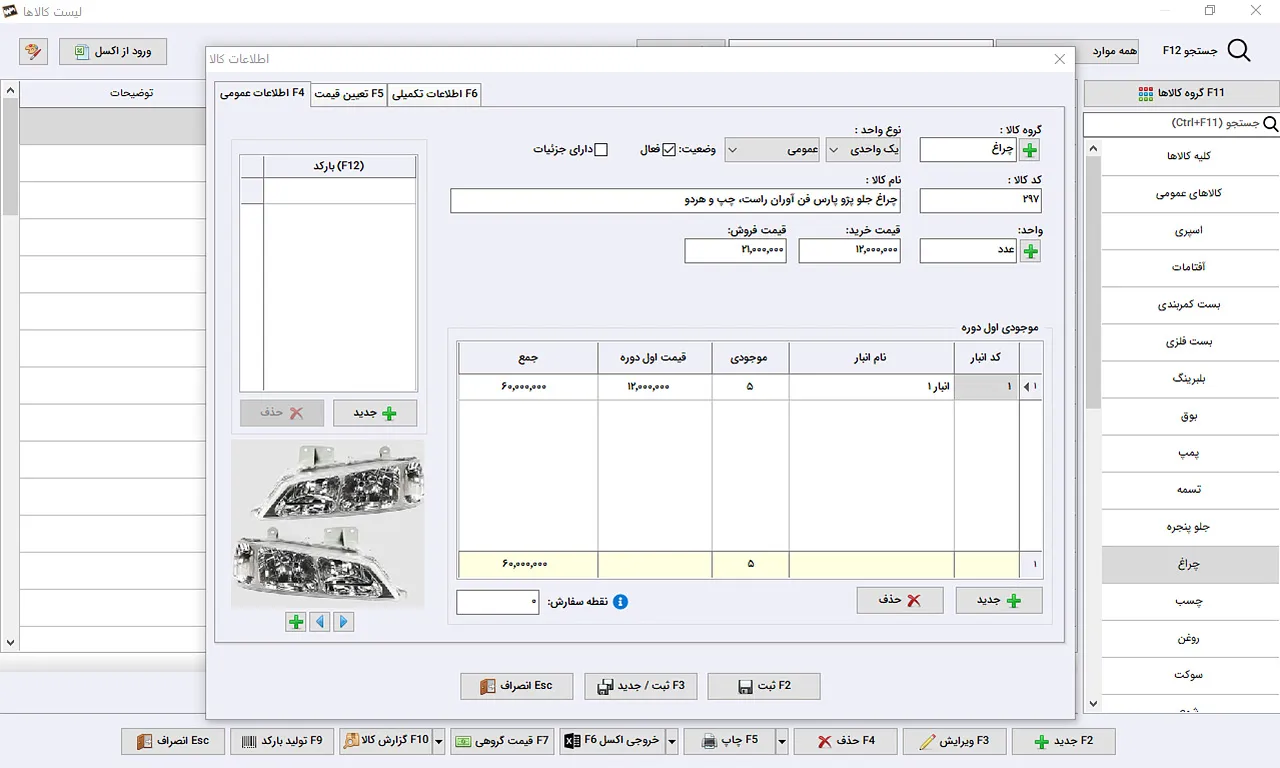Click the paint palette icon button beside ورود از اکسل
This screenshot has width=1280, height=768.
coord(33,51)
